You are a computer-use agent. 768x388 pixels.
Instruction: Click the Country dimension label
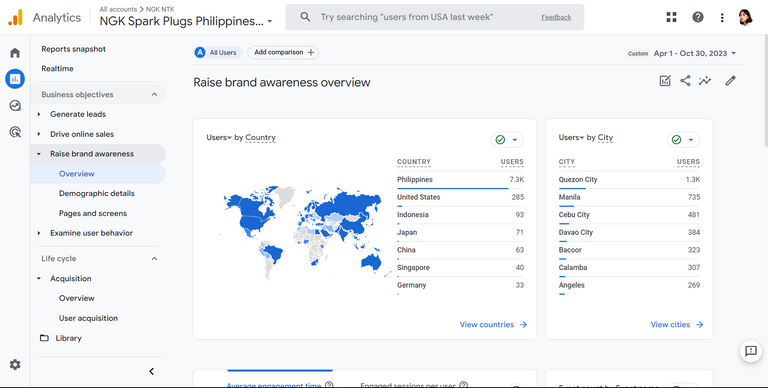point(260,138)
